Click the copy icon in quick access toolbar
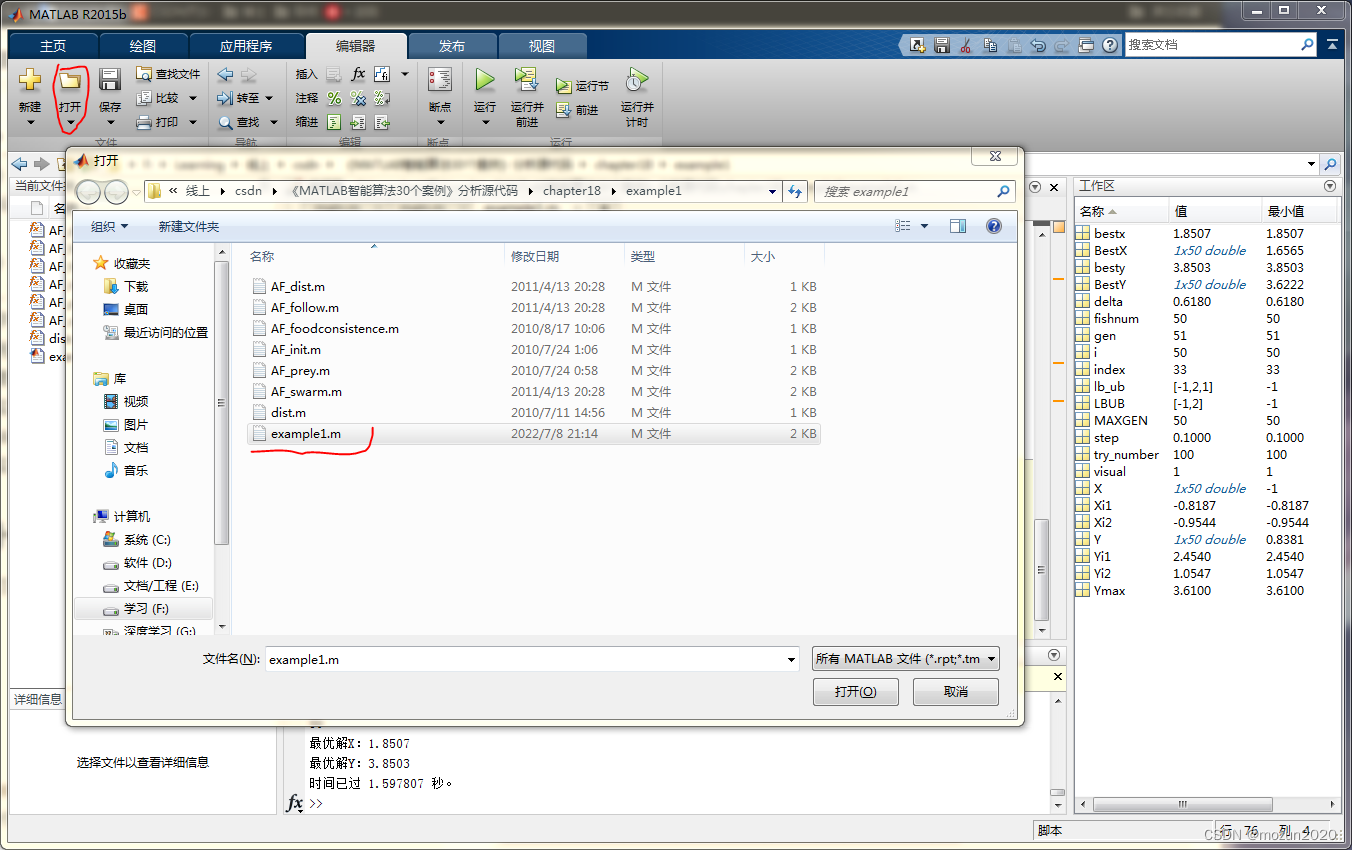 pyautogui.click(x=990, y=45)
